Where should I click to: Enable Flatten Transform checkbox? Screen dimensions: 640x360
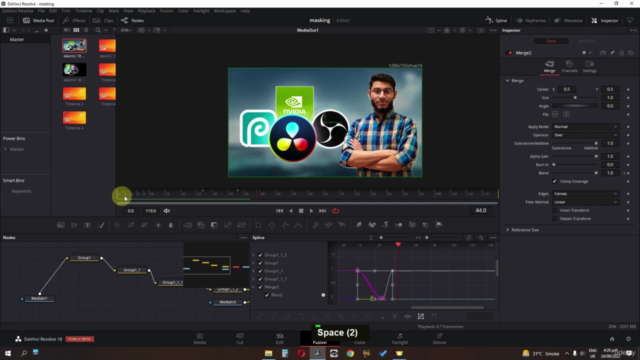click(x=554, y=219)
